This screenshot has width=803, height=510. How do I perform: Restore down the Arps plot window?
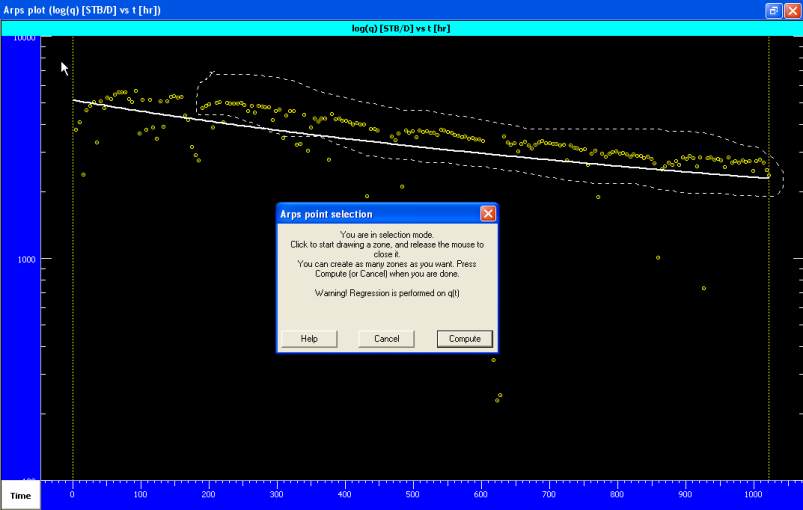point(774,10)
